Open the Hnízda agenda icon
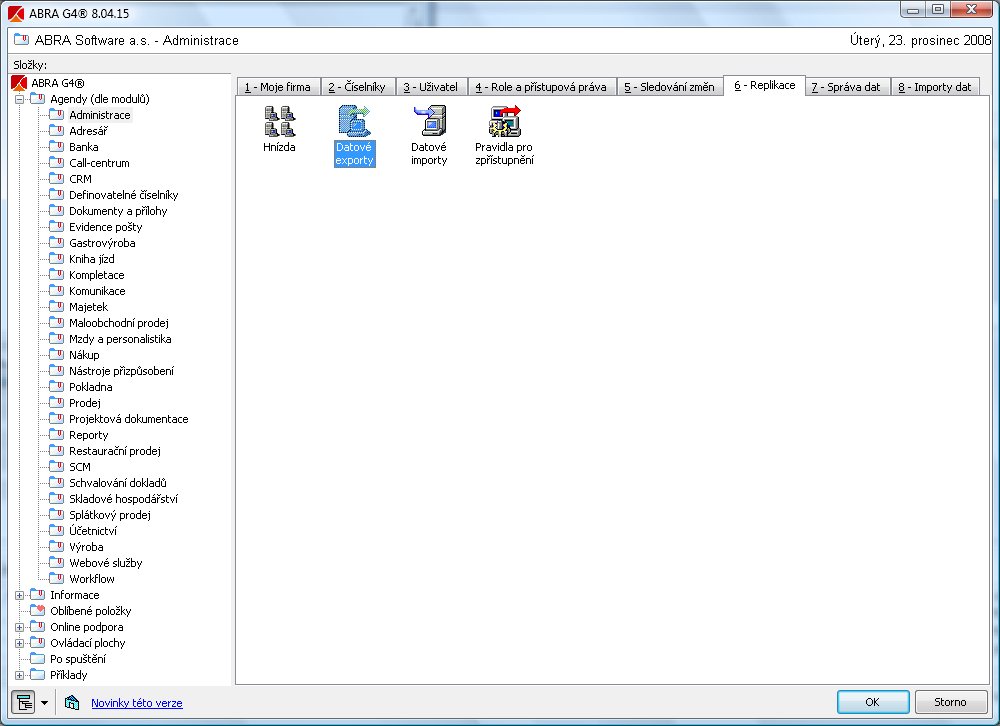The width and height of the screenshot is (1000, 726). (x=279, y=121)
